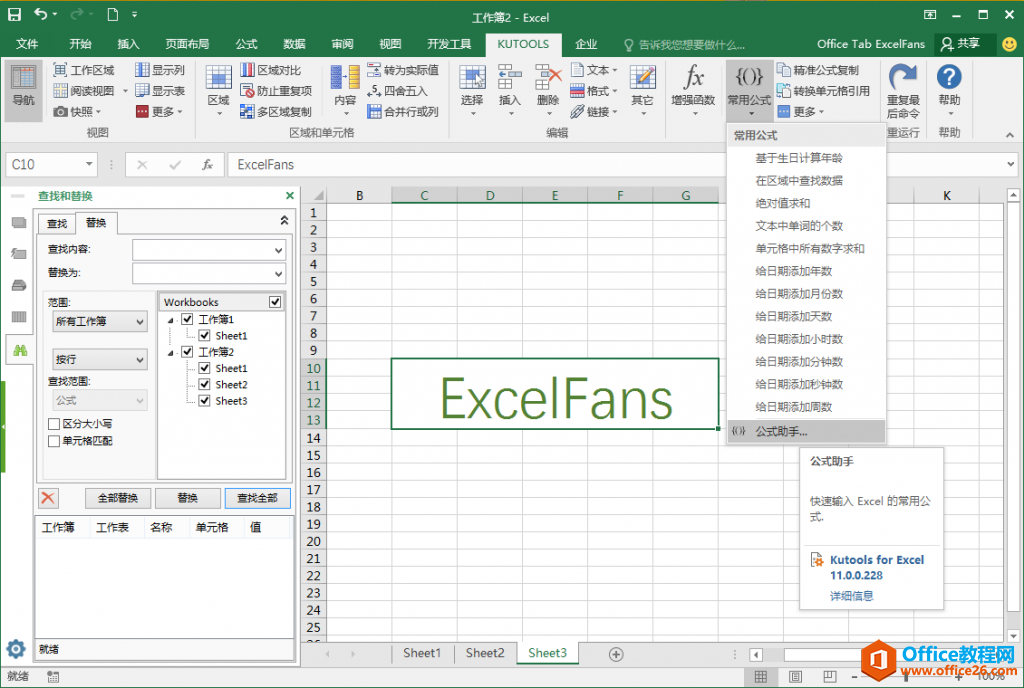Collapse the 工作簿2 tree node
This screenshot has width=1024, height=688.
point(170,352)
